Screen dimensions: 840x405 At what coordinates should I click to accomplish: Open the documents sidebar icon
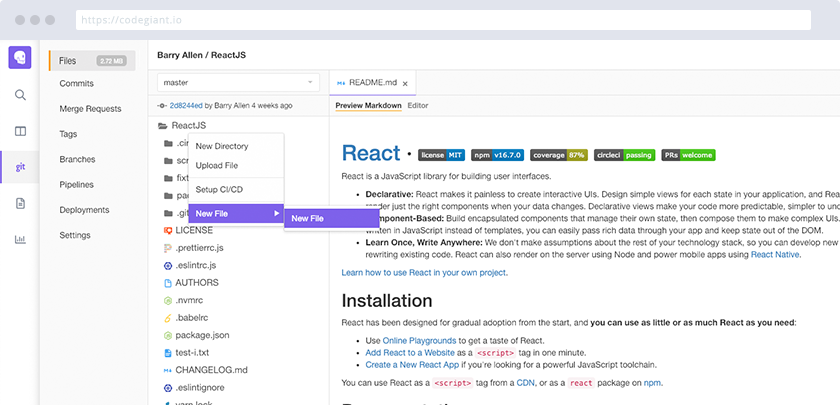coord(20,203)
